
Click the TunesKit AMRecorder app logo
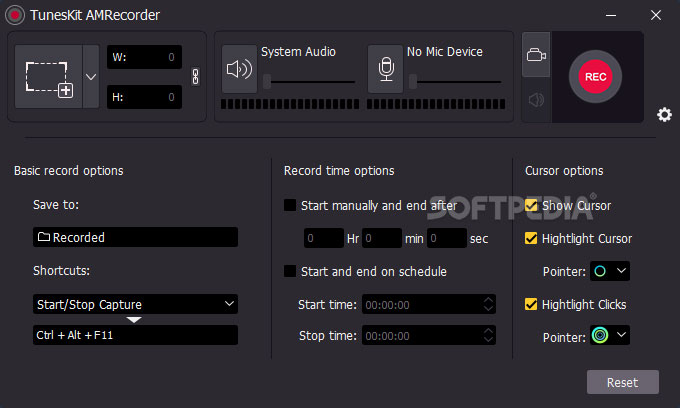[15, 15]
